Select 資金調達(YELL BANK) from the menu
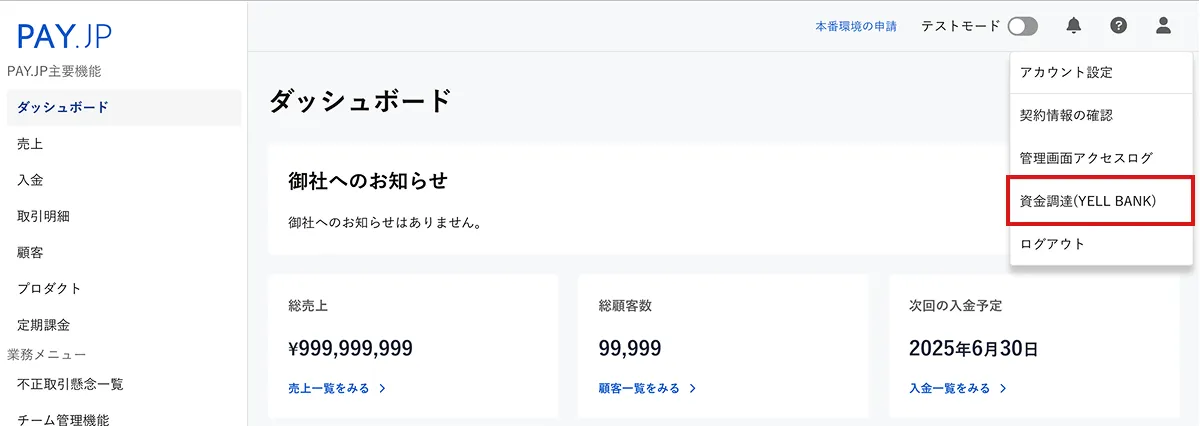The height and width of the screenshot is (426, 1200). 1087,201
